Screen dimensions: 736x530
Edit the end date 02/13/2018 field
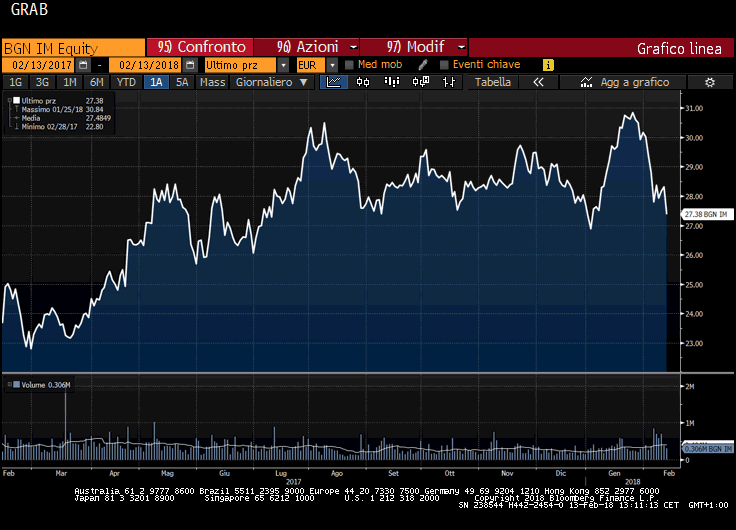[x=146, y=65]
